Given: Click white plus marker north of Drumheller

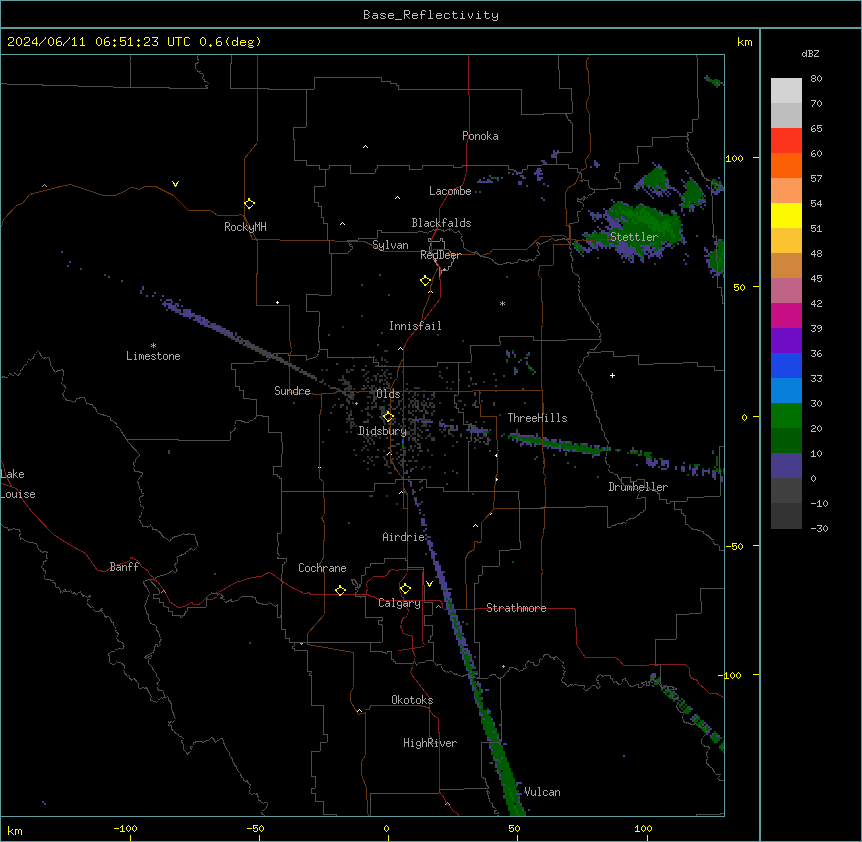Looking at the screenshot, I should (x=612, y=375).
